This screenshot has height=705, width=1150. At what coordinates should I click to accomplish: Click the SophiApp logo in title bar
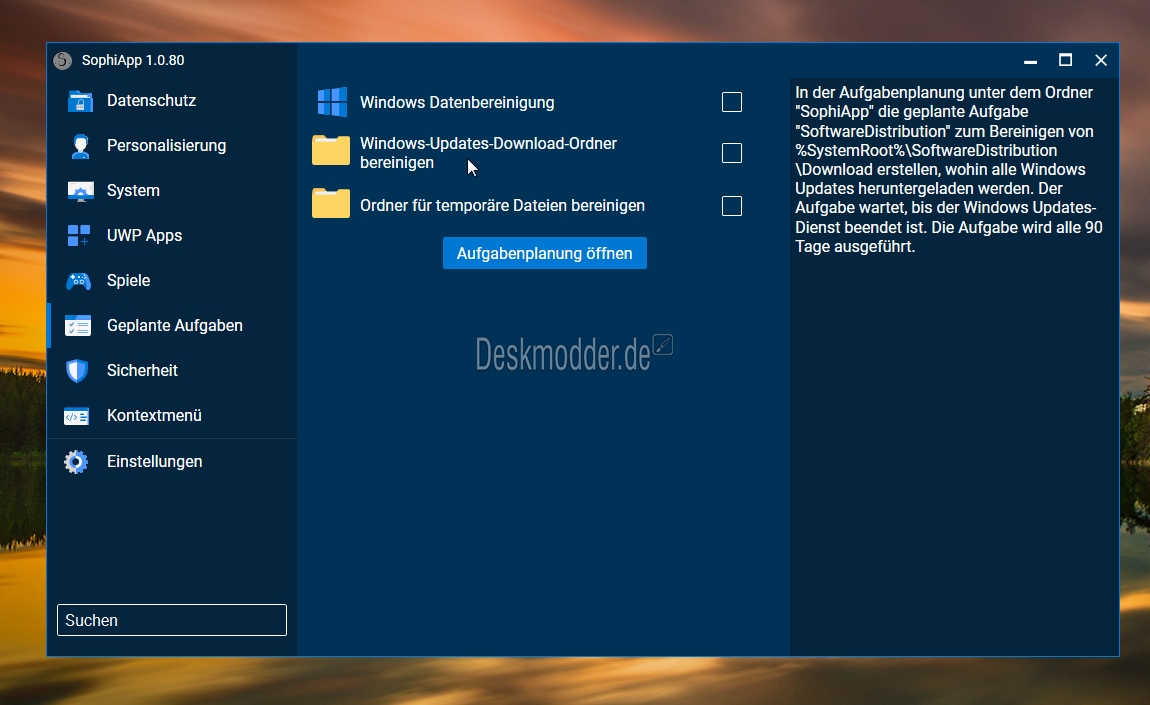(x=62, y=60)
